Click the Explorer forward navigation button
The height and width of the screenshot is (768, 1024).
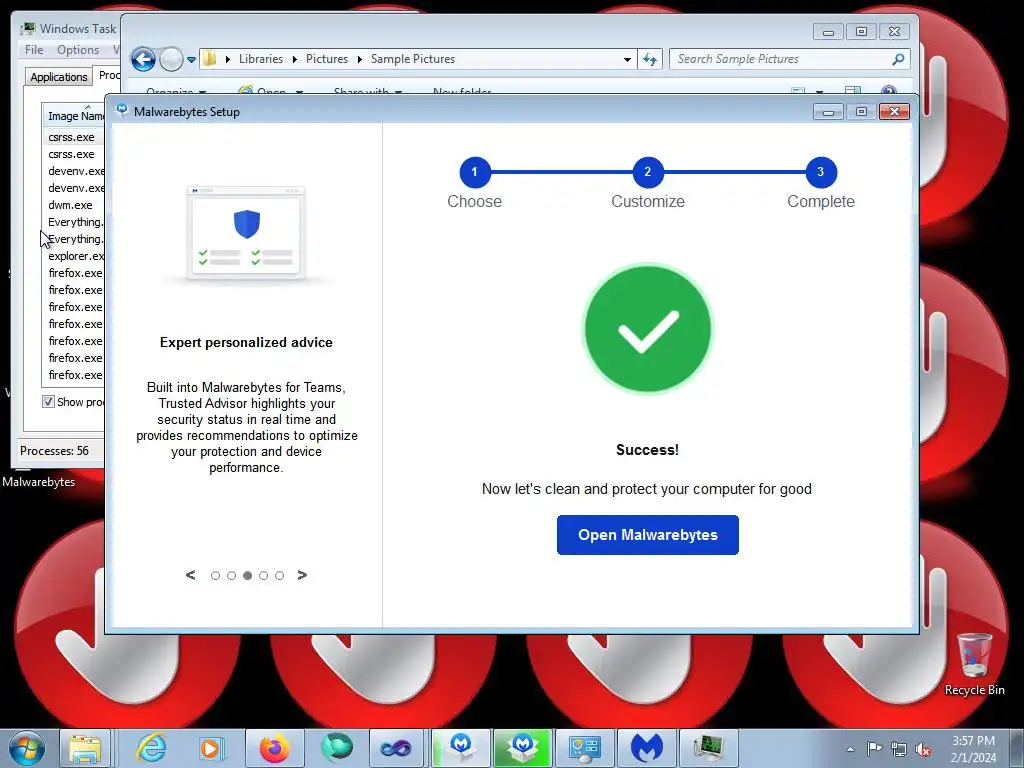coord(171,59)
